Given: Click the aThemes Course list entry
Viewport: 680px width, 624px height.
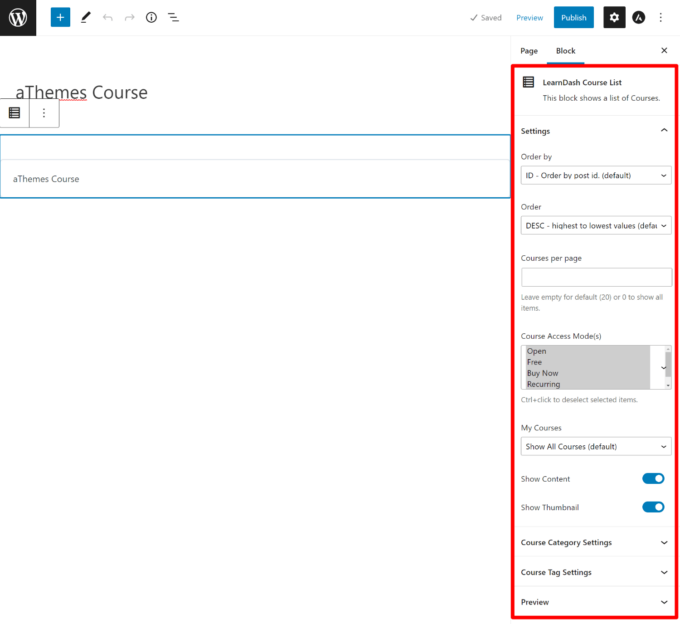Looking at the screenshot, I should pos(46,179).
